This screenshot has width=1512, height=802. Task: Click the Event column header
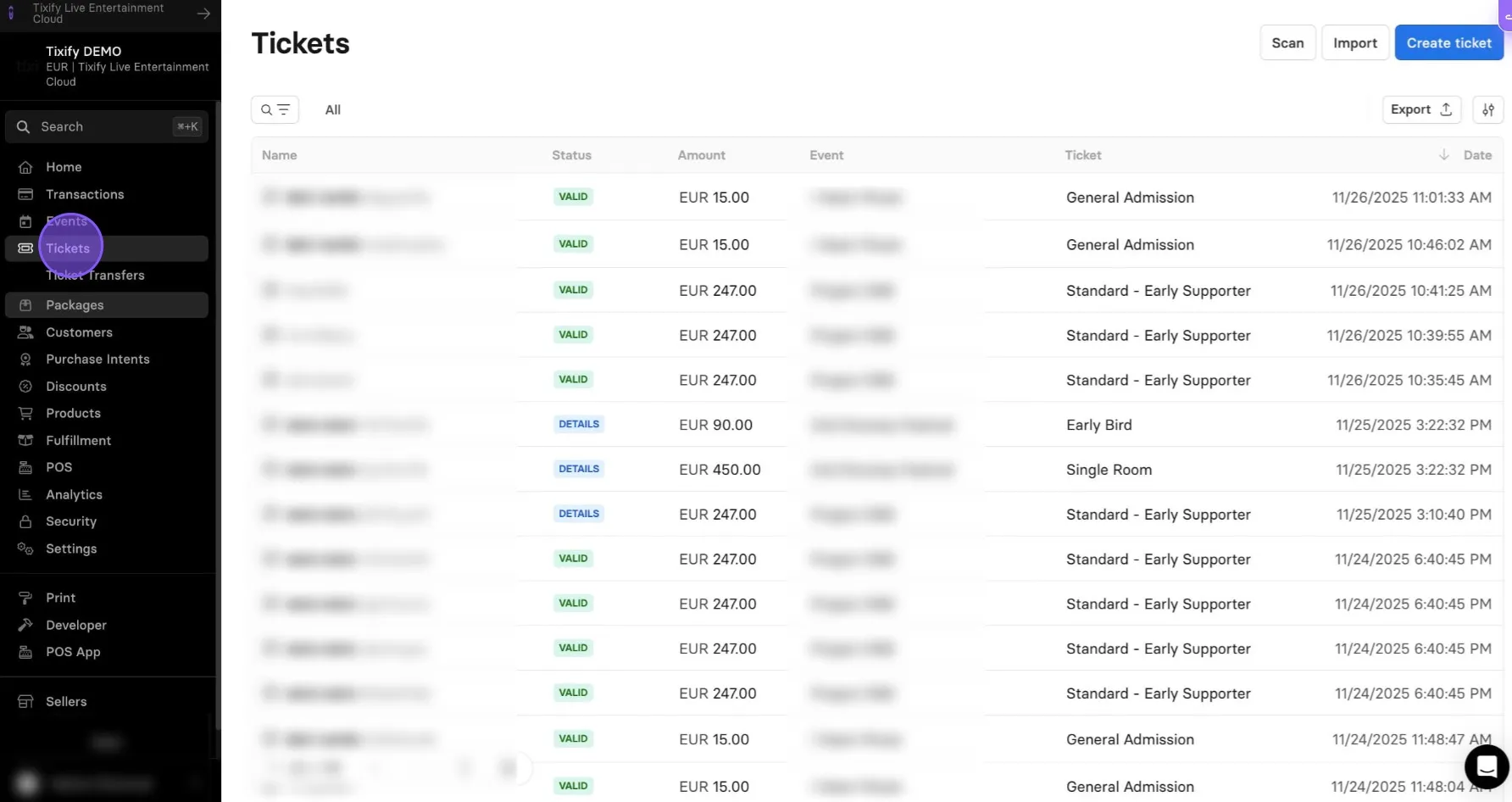pos(826,155)
